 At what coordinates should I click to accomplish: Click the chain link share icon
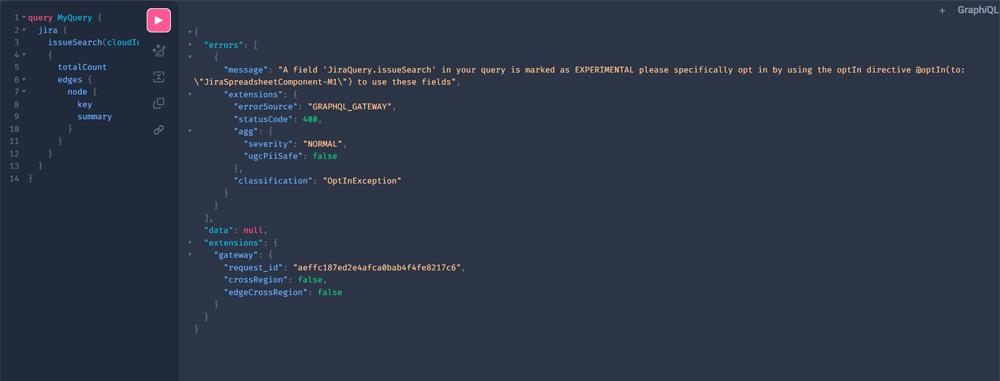click(159, 130)
